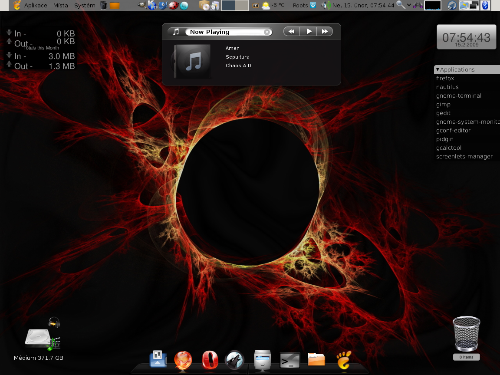This screenshot has height=375, width=500.
Task: Open the second top panel menu, left of System
Action: point(60,5)
